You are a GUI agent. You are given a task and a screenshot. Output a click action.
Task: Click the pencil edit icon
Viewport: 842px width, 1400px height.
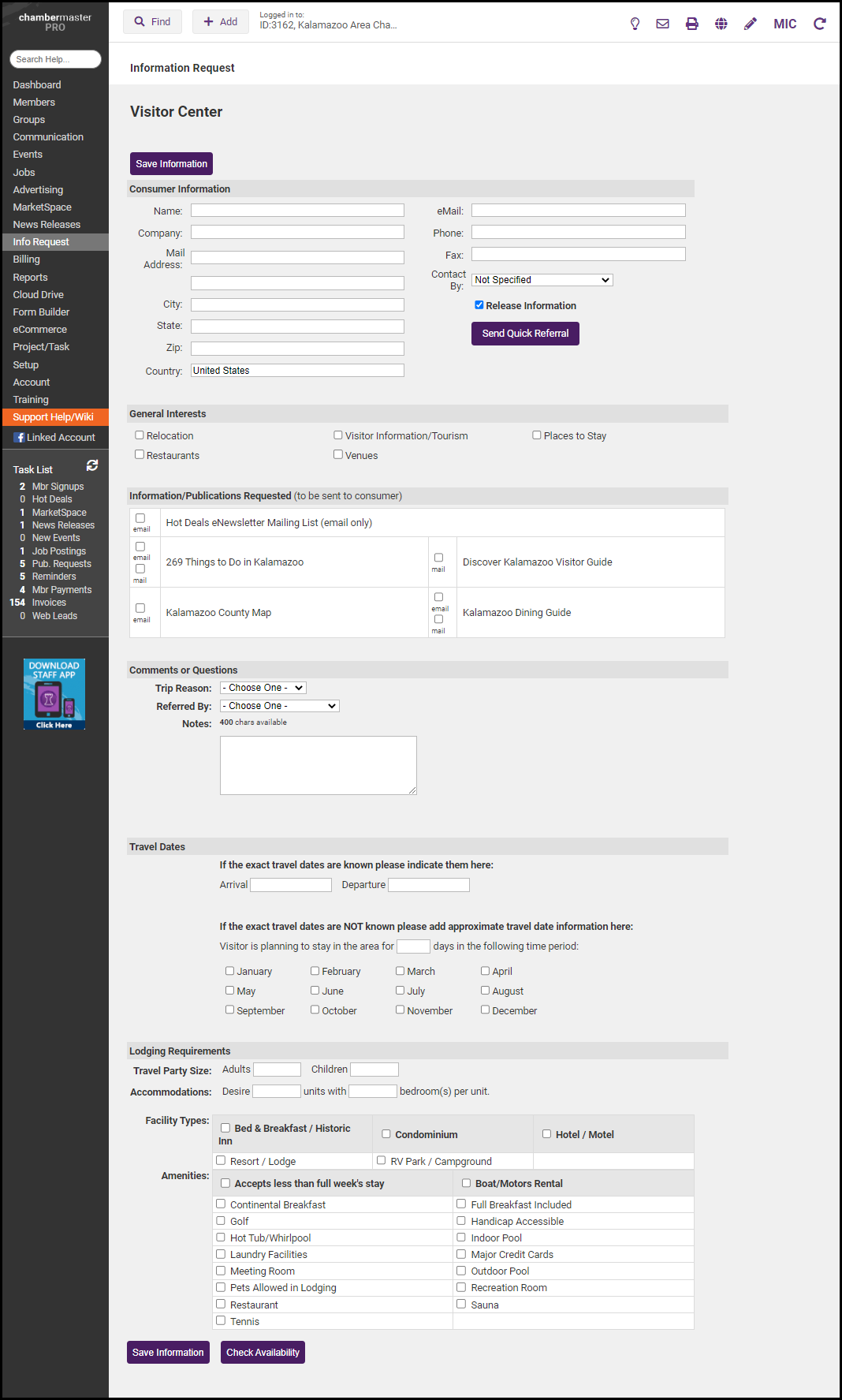(750, 24)
